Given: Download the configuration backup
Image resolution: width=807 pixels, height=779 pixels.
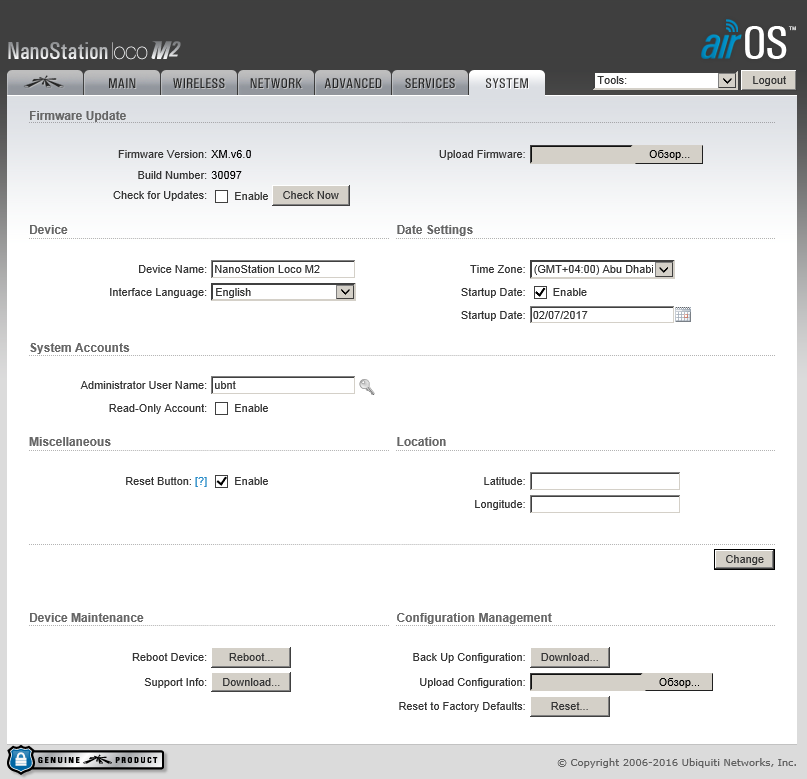Looking at the screenshot, I should pyautogui.click(x=570, y=657).
